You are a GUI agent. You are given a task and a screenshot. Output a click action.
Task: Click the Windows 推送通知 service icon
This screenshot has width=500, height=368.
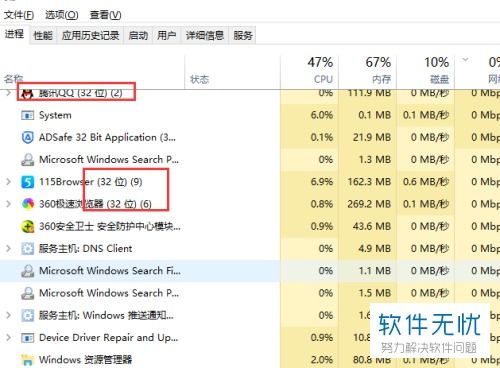pyautogui.click(x=27, y=315)
